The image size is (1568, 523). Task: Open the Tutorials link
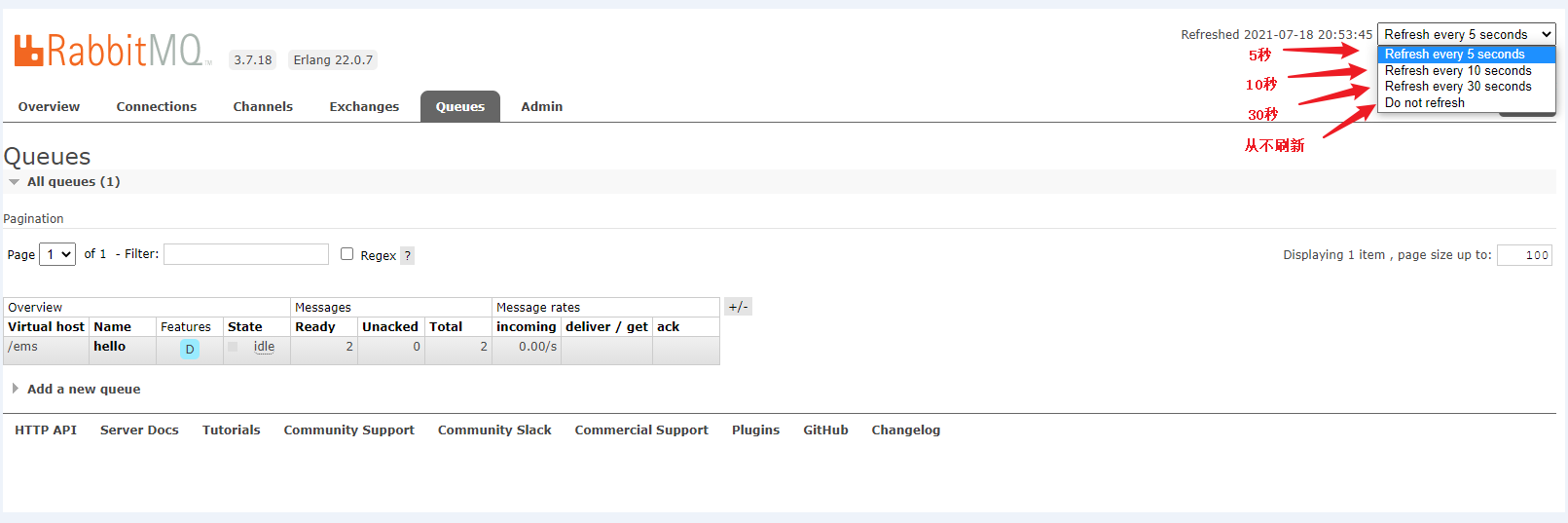pyautogui.click(x=232, y=430)
